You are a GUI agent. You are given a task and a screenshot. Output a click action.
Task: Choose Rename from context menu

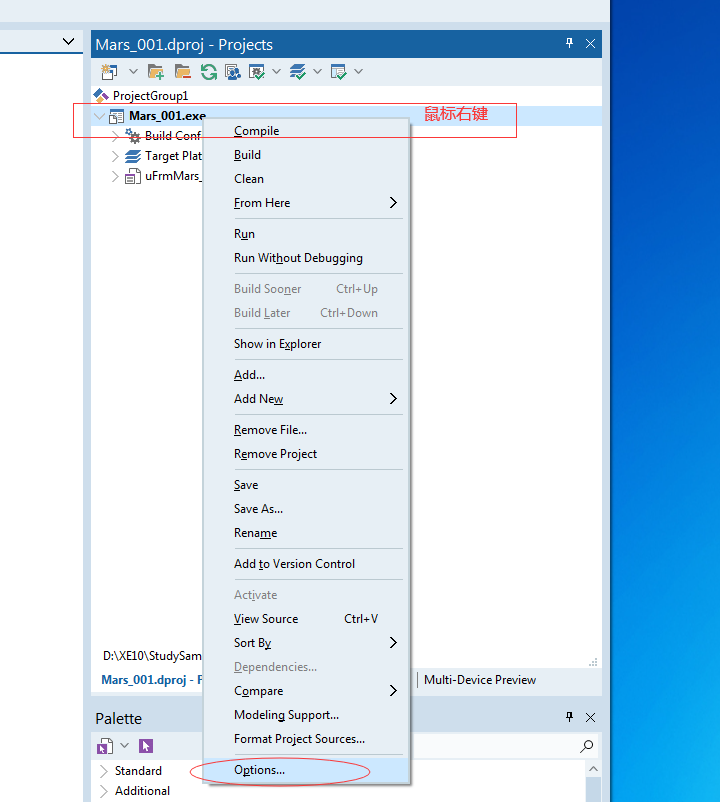[x=307, y=533]
